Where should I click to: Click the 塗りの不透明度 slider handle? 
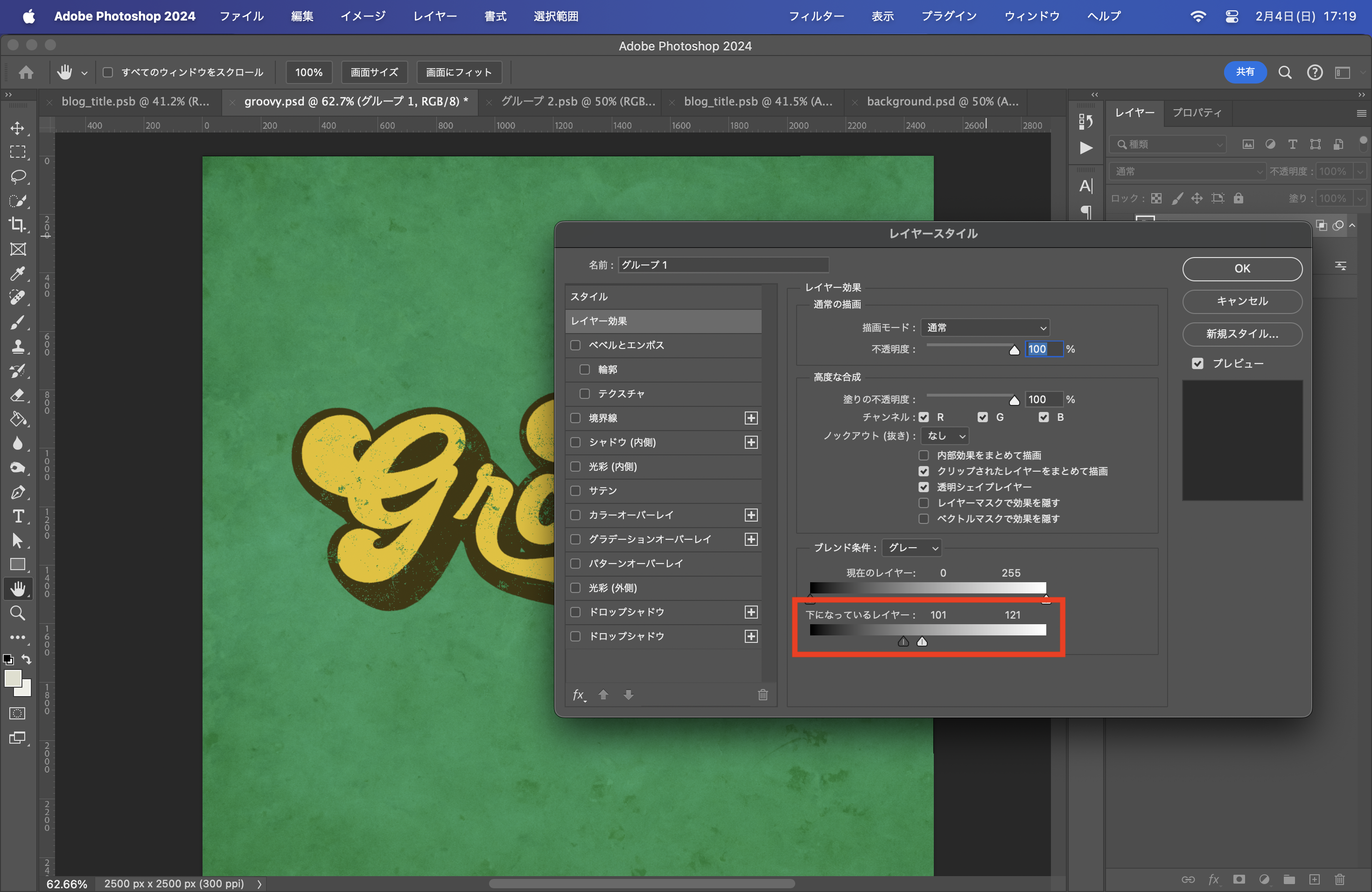1014,400
